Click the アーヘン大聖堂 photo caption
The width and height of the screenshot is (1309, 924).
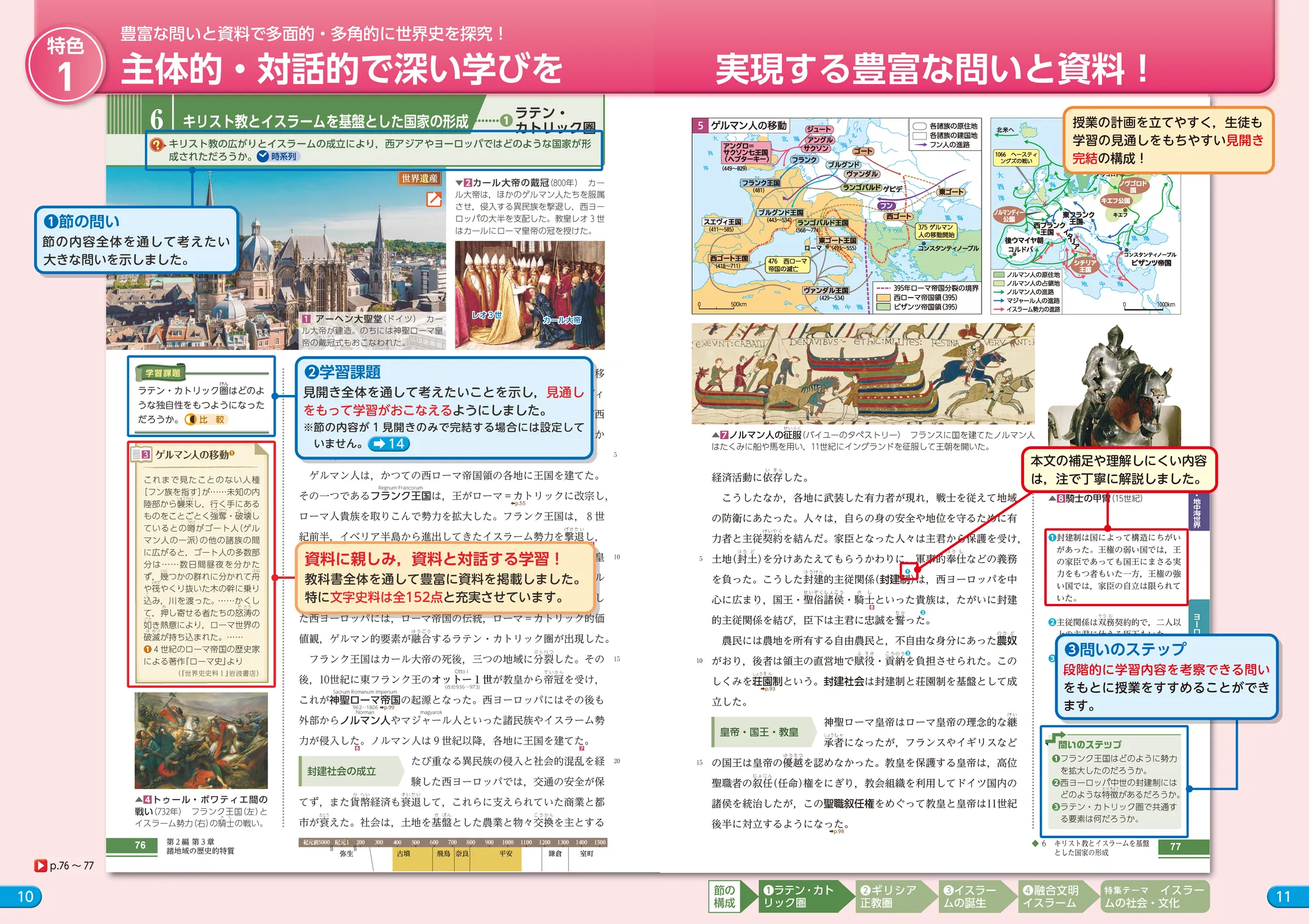(x=372, y=331)
